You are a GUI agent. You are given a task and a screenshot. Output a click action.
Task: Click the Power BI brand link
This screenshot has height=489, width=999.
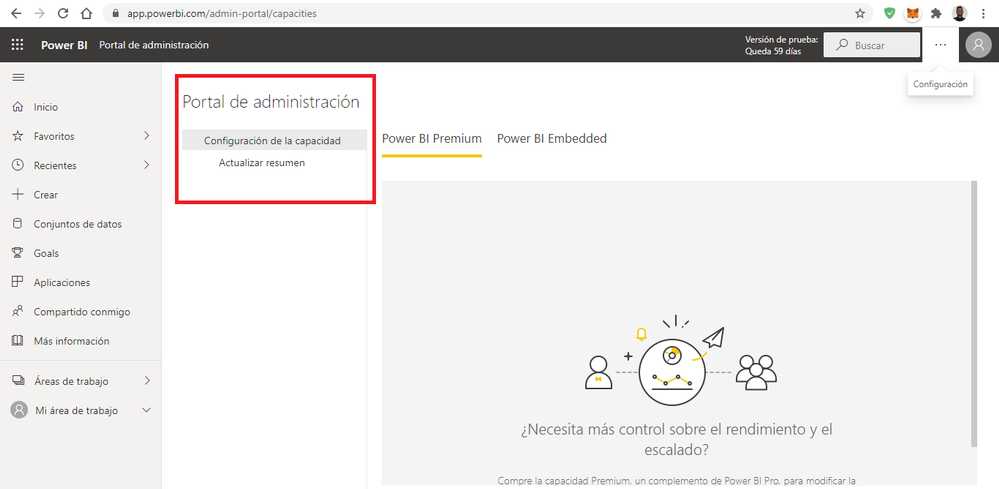[x=64, y=45]
